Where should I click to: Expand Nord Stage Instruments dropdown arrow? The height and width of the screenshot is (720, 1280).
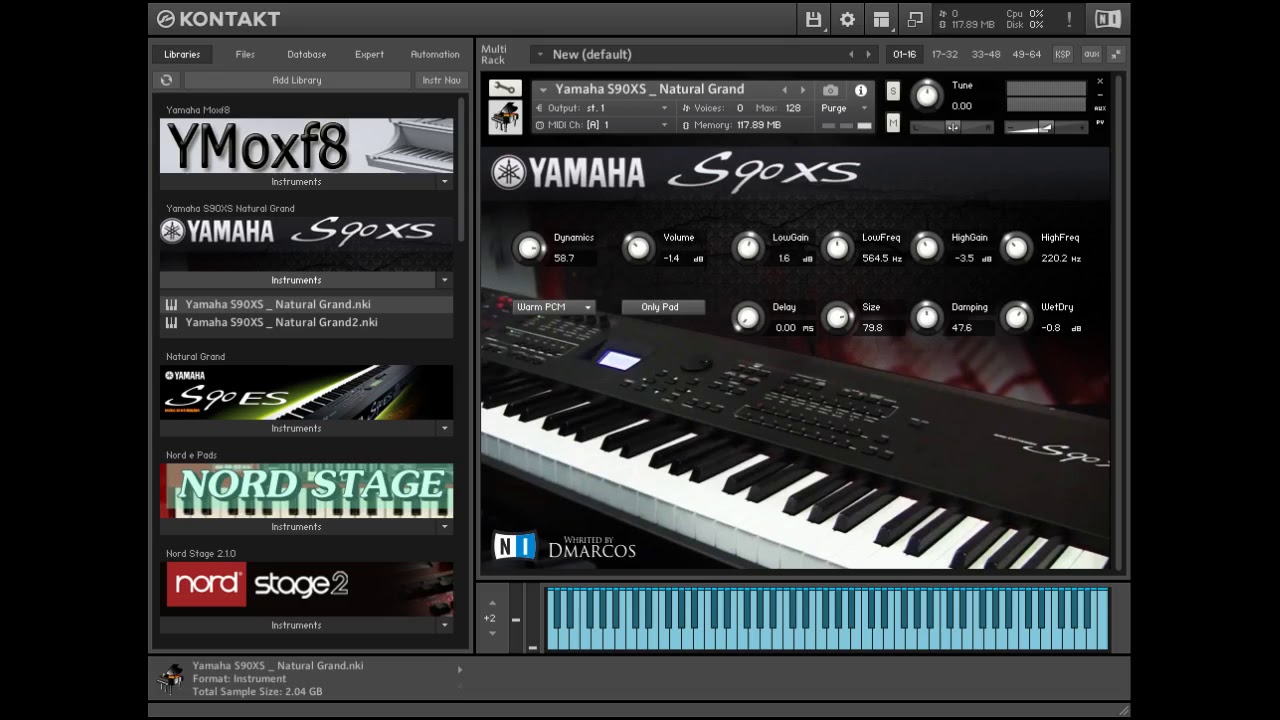(445, 527)
